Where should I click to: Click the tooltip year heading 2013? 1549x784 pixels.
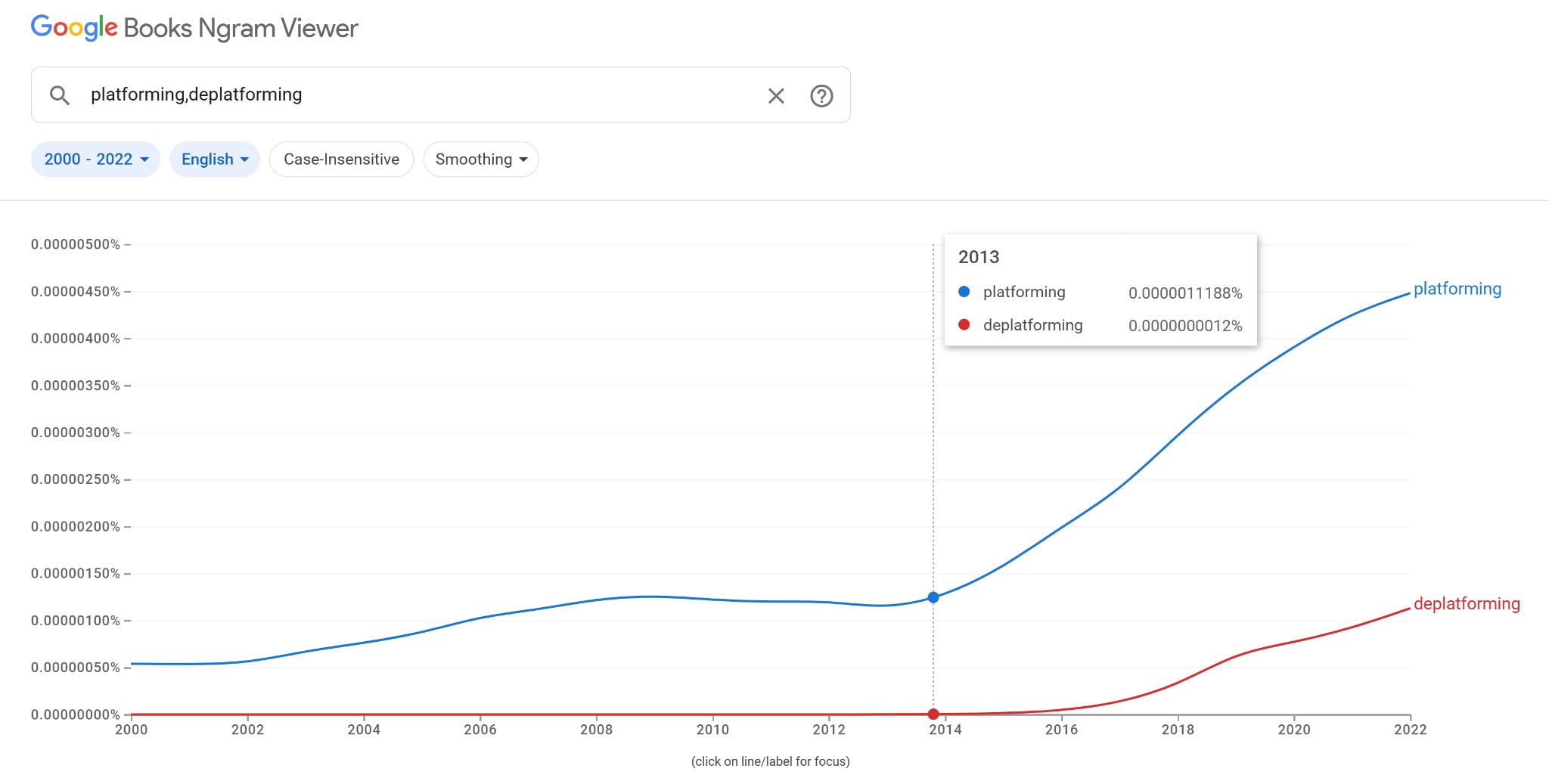(979, 257)
